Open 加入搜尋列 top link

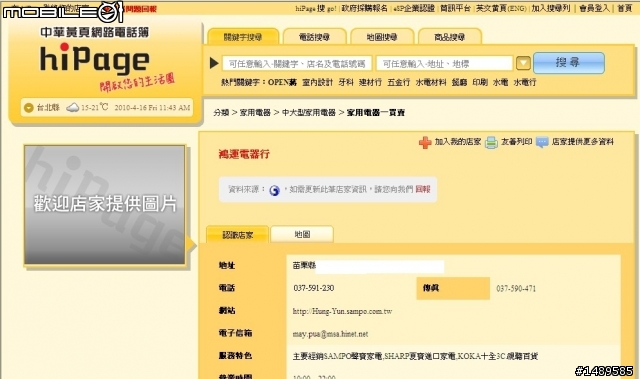(x=551, y=8)
